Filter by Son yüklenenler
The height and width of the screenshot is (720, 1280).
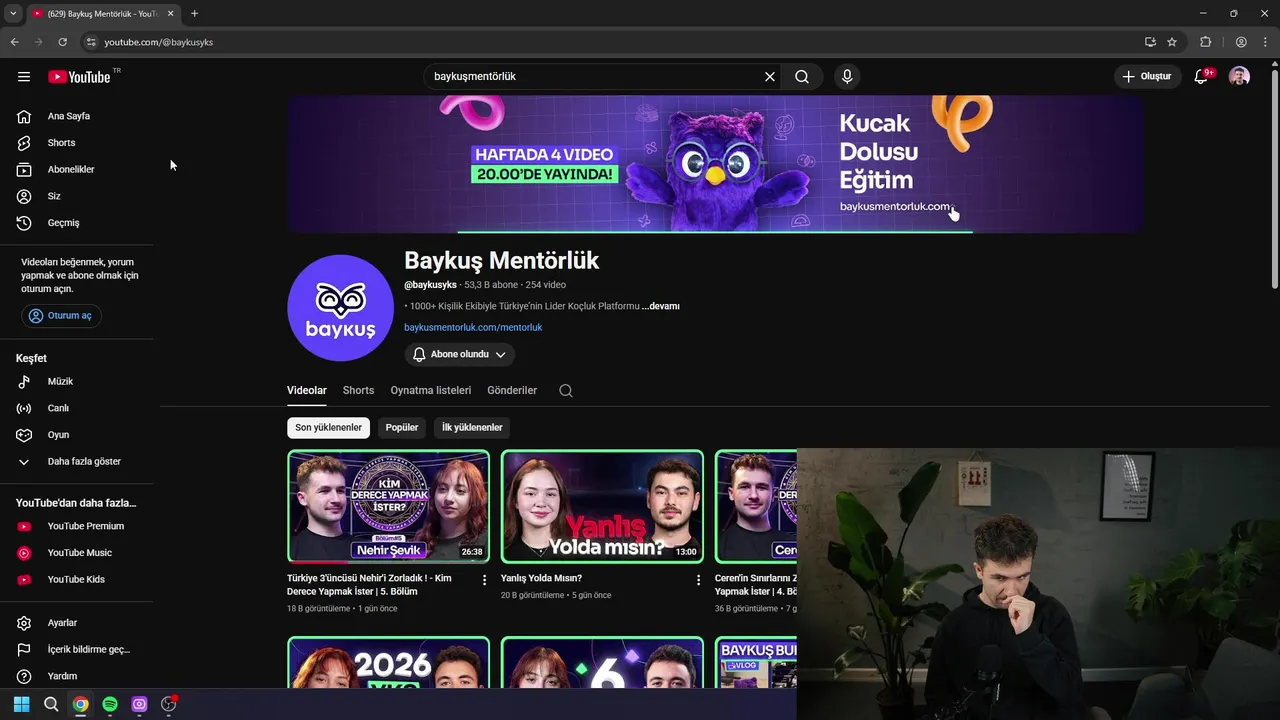point(328,428)
